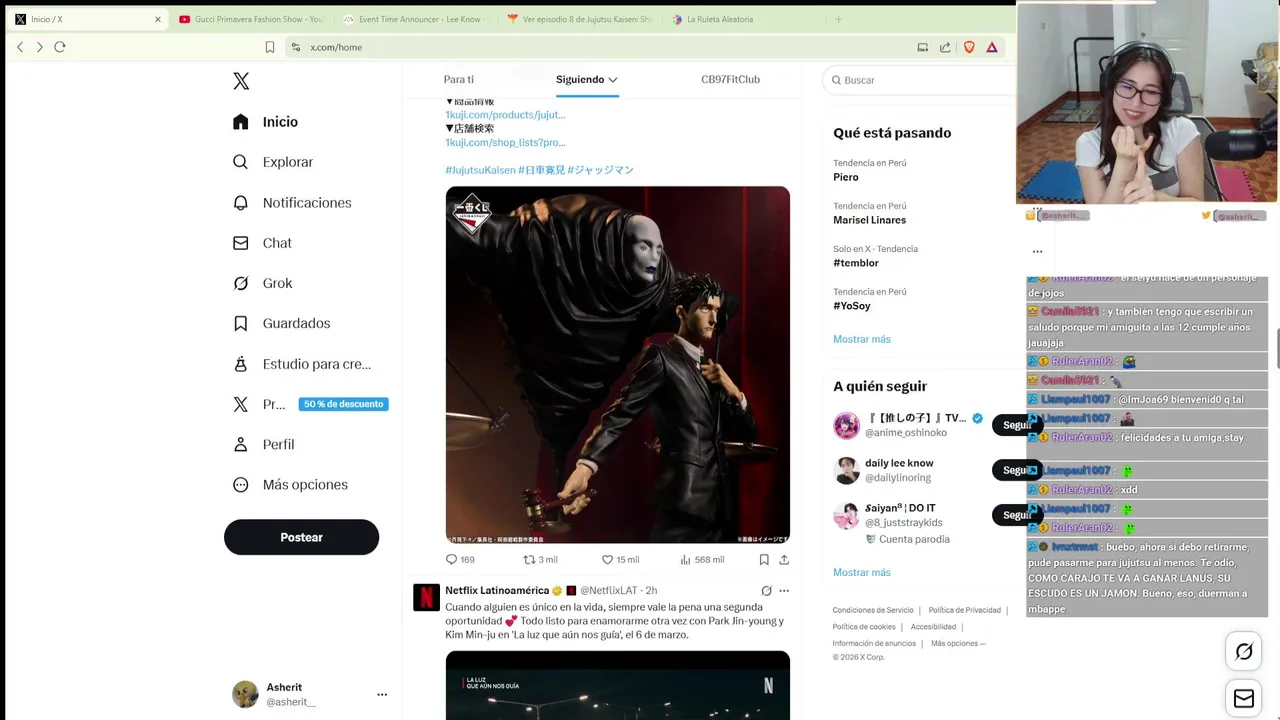Open floating messages envelope button
1280x720 pixels.
click(1244, 699)
